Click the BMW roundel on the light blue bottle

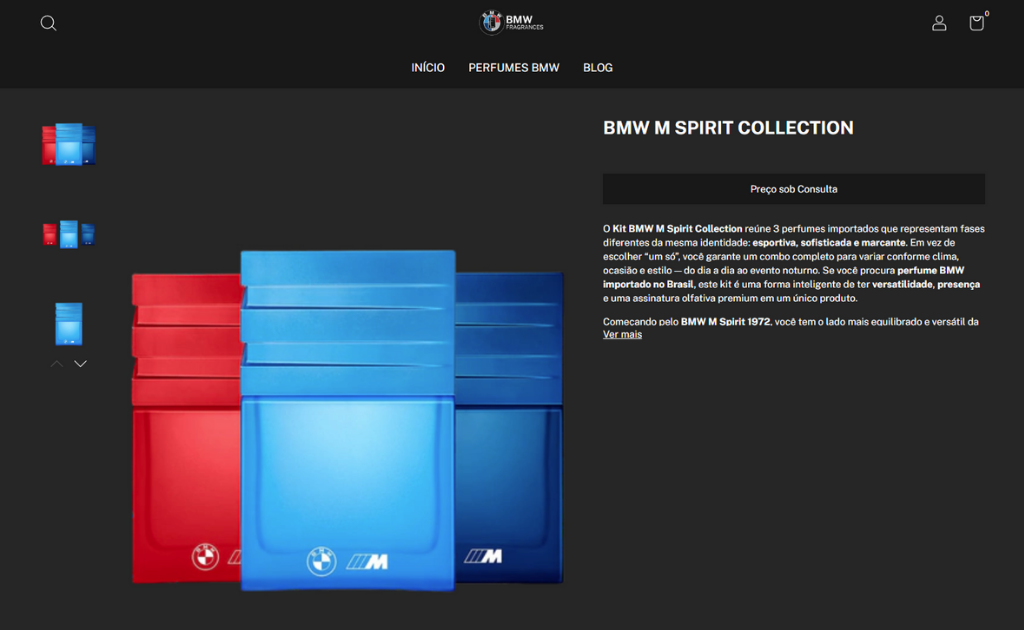[x=321, y=561]
